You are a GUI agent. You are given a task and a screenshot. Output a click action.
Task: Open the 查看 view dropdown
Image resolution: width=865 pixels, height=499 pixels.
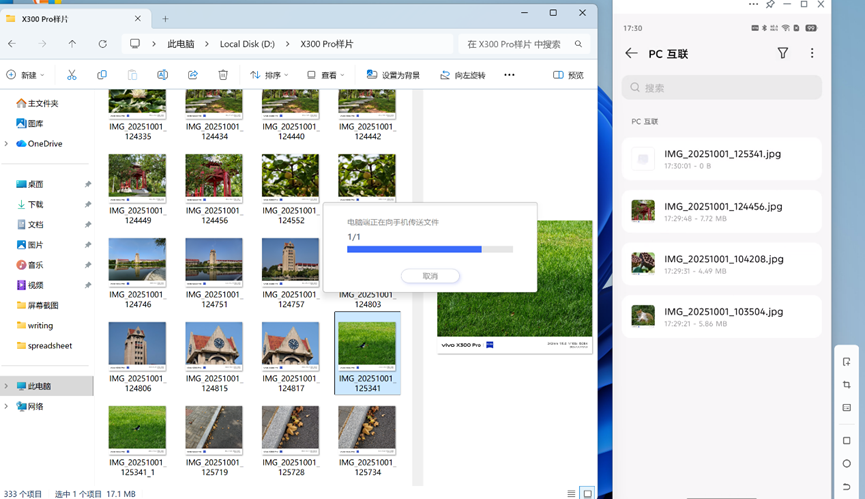pos(326,75)
